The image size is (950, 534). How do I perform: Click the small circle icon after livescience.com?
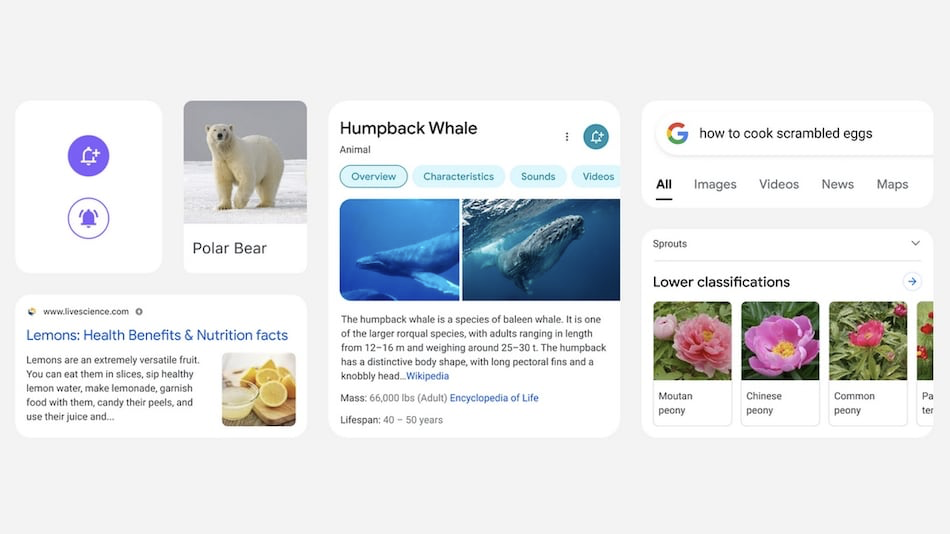pyautogui.click(x=139, y=312)
